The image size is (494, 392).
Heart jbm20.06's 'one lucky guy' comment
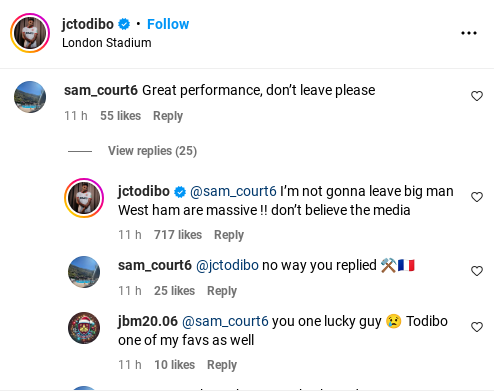click(x=477, y=327)
